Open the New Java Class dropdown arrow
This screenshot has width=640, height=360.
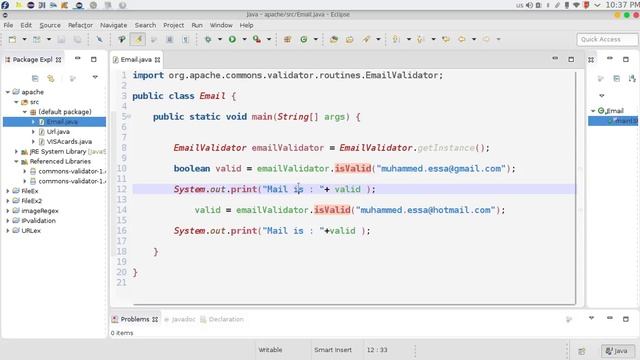(316, 40)
